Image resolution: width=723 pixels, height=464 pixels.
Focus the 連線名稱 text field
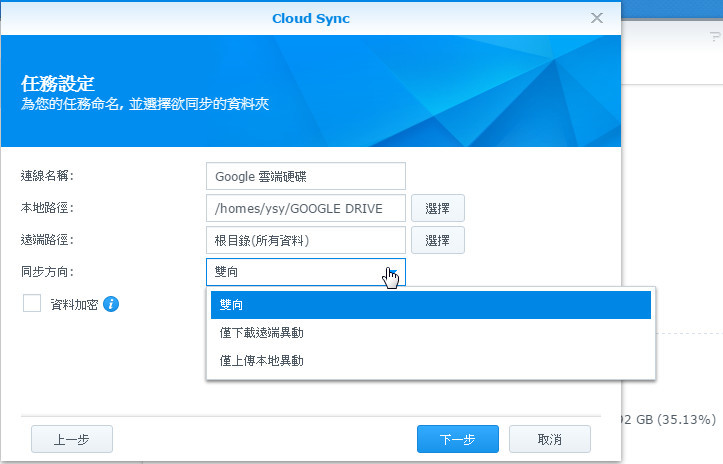tap(305, 176)
